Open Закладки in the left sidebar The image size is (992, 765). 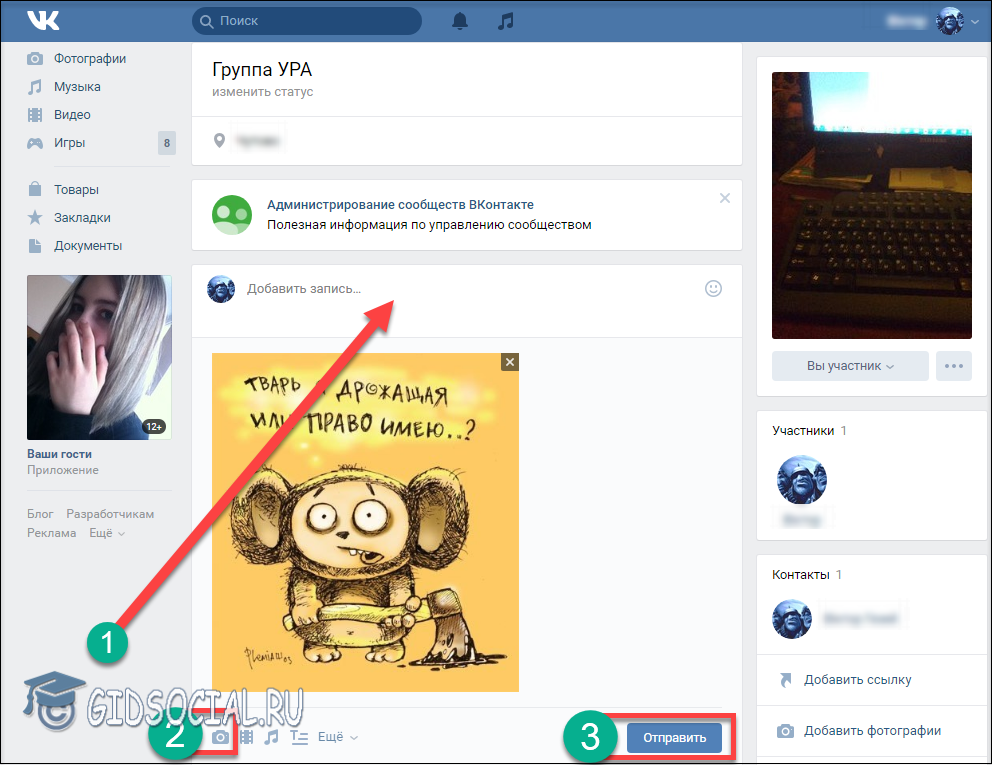[82, 217]
